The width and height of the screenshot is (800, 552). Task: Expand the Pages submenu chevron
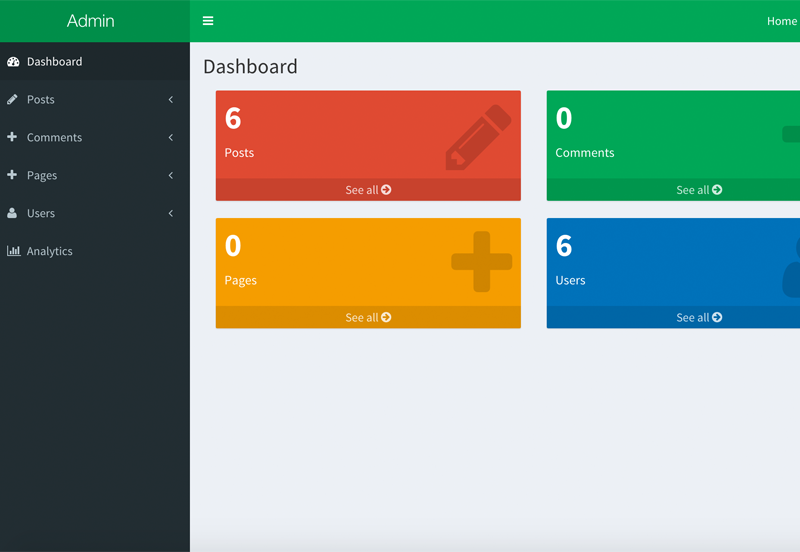click(x=171, y=175)
